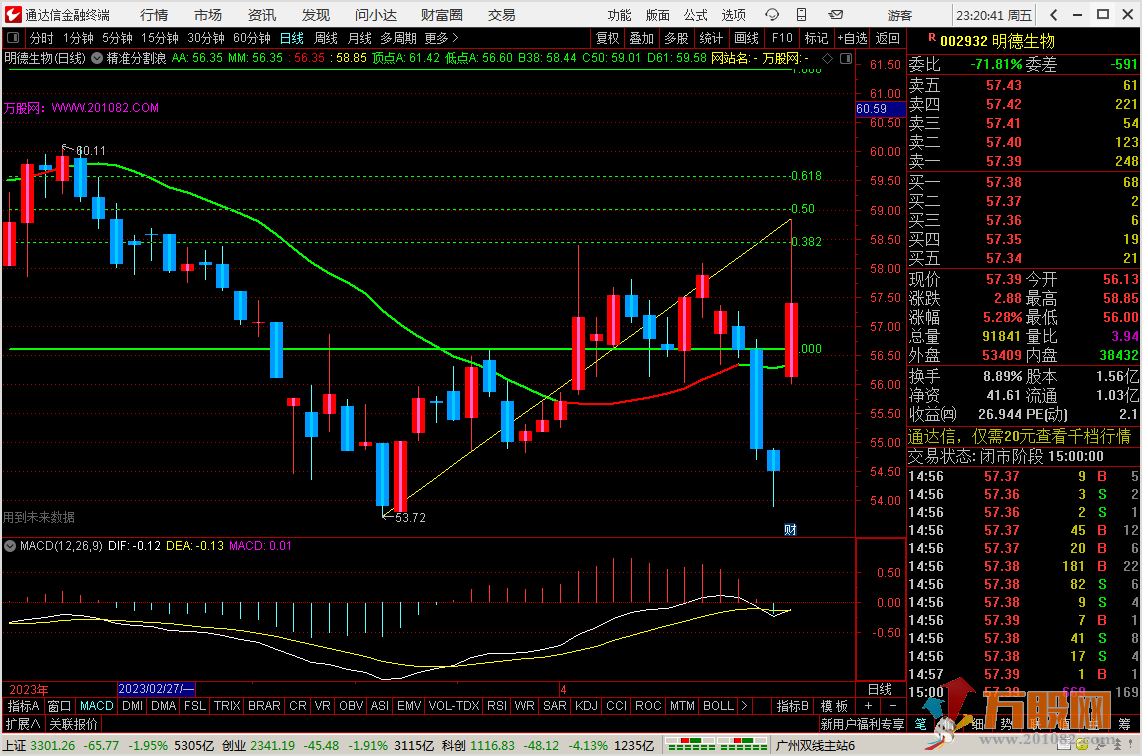Collapse the MACD panel circle toggle

coord(10,546)
